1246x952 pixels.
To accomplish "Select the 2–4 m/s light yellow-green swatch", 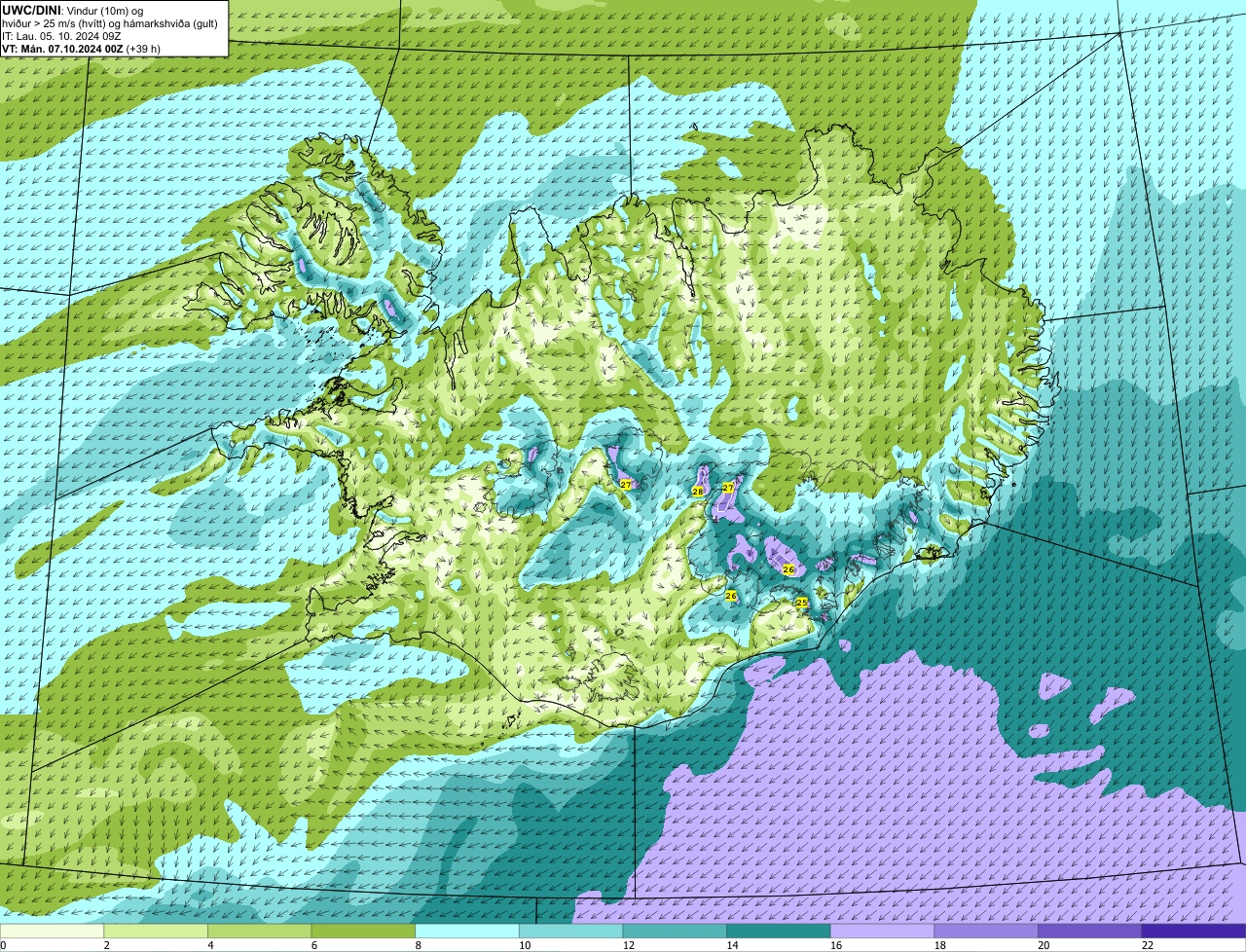I will point(156,931).
